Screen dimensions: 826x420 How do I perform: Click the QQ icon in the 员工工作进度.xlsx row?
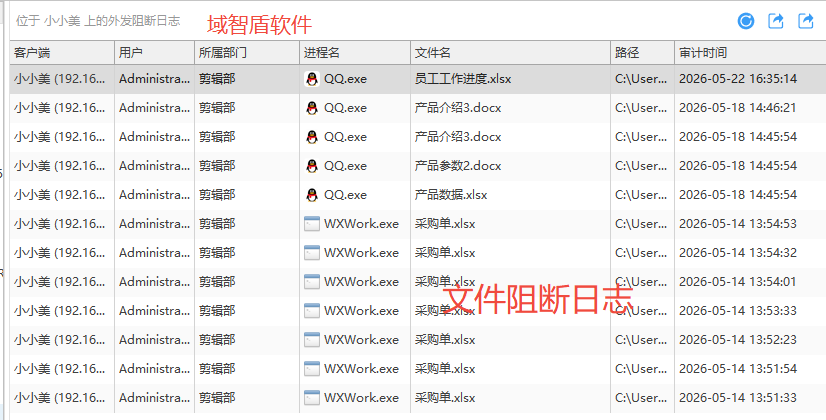(x=312, y=79)
